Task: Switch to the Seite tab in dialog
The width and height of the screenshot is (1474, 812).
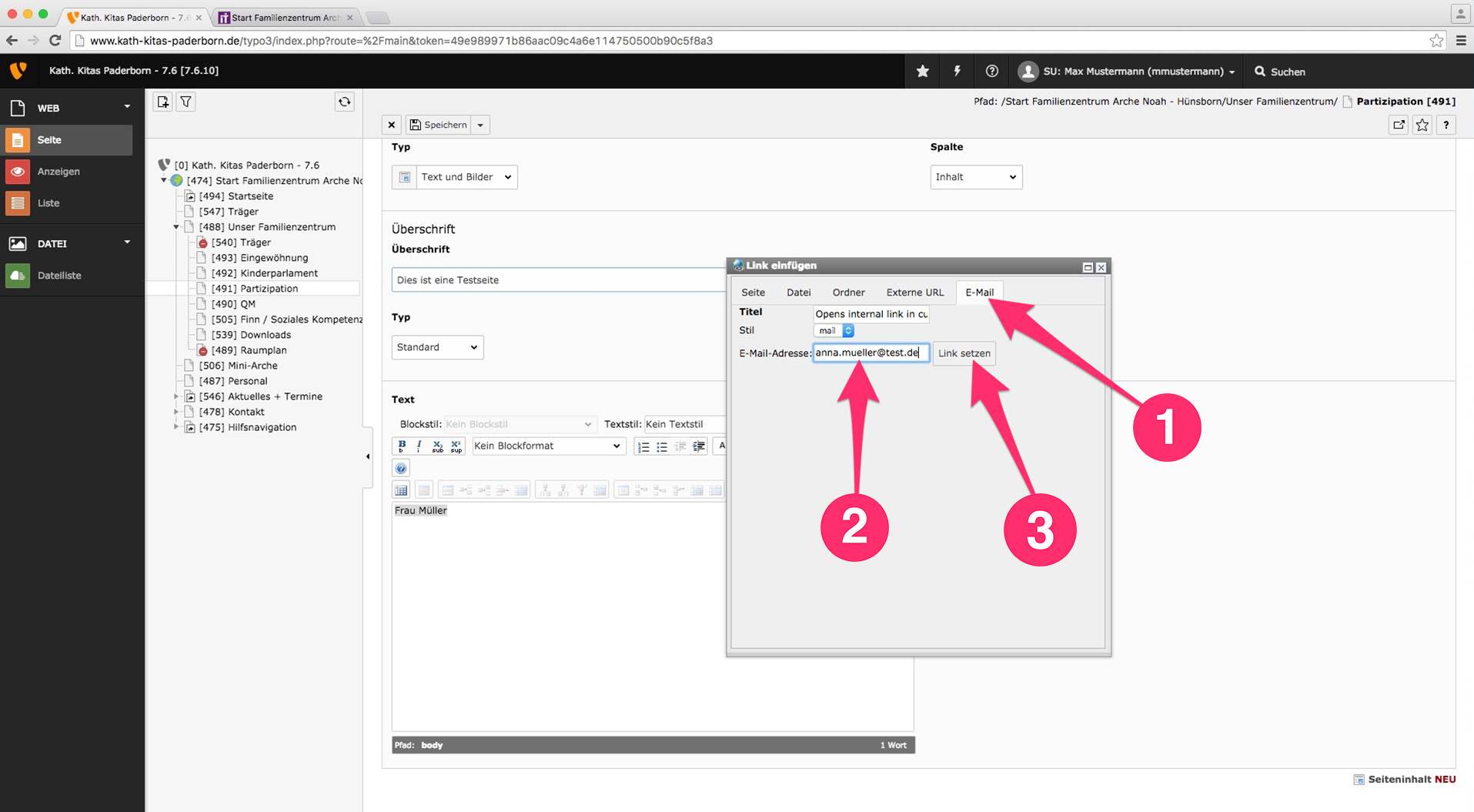Action: (x=753, y=292)
